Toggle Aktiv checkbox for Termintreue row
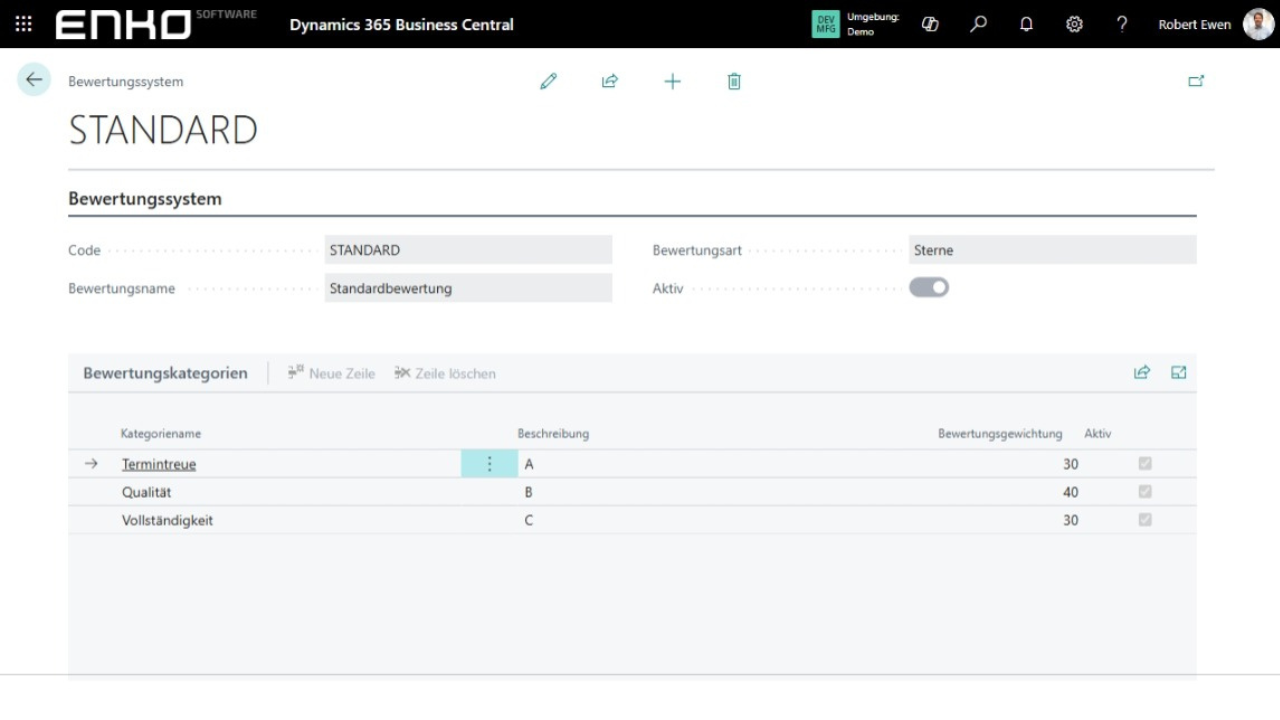1280x720 pixels. pos(1145,464)
